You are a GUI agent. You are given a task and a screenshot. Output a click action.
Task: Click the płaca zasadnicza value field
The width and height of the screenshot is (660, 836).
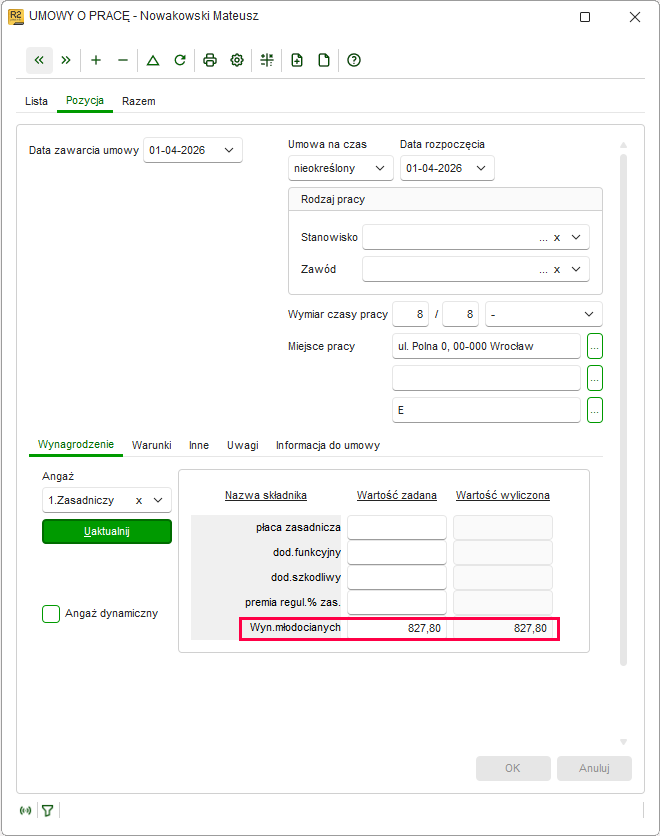point(397,528)
